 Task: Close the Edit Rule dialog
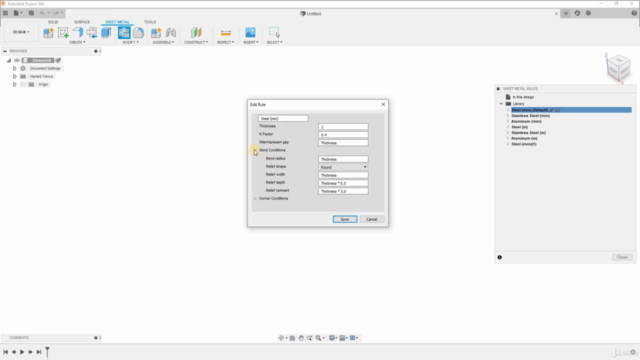(x=383, y=104)
